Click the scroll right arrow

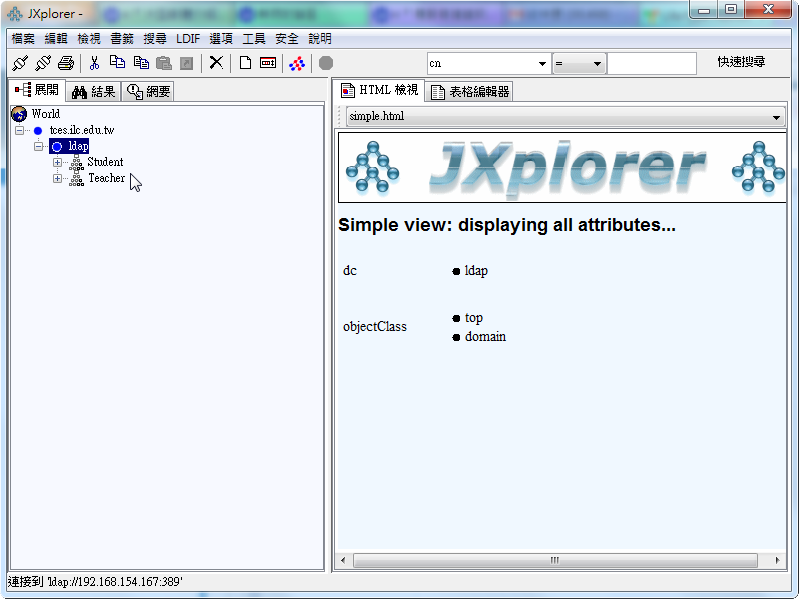[777, 560]
